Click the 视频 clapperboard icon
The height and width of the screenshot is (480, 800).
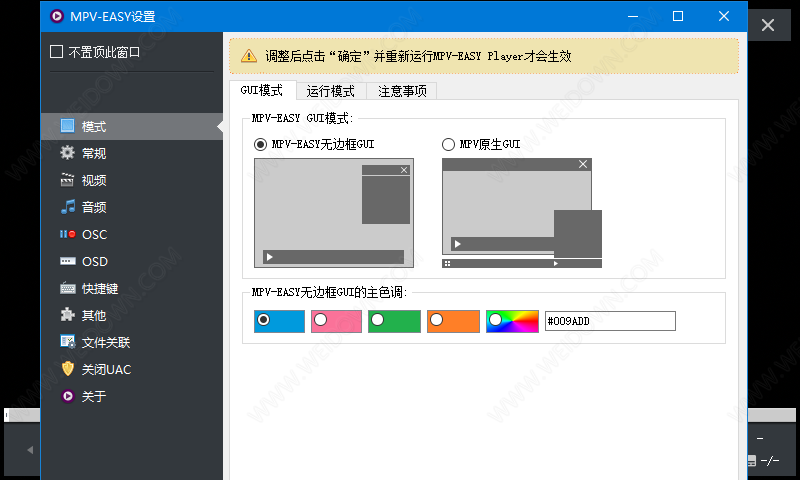coord(67,180)
